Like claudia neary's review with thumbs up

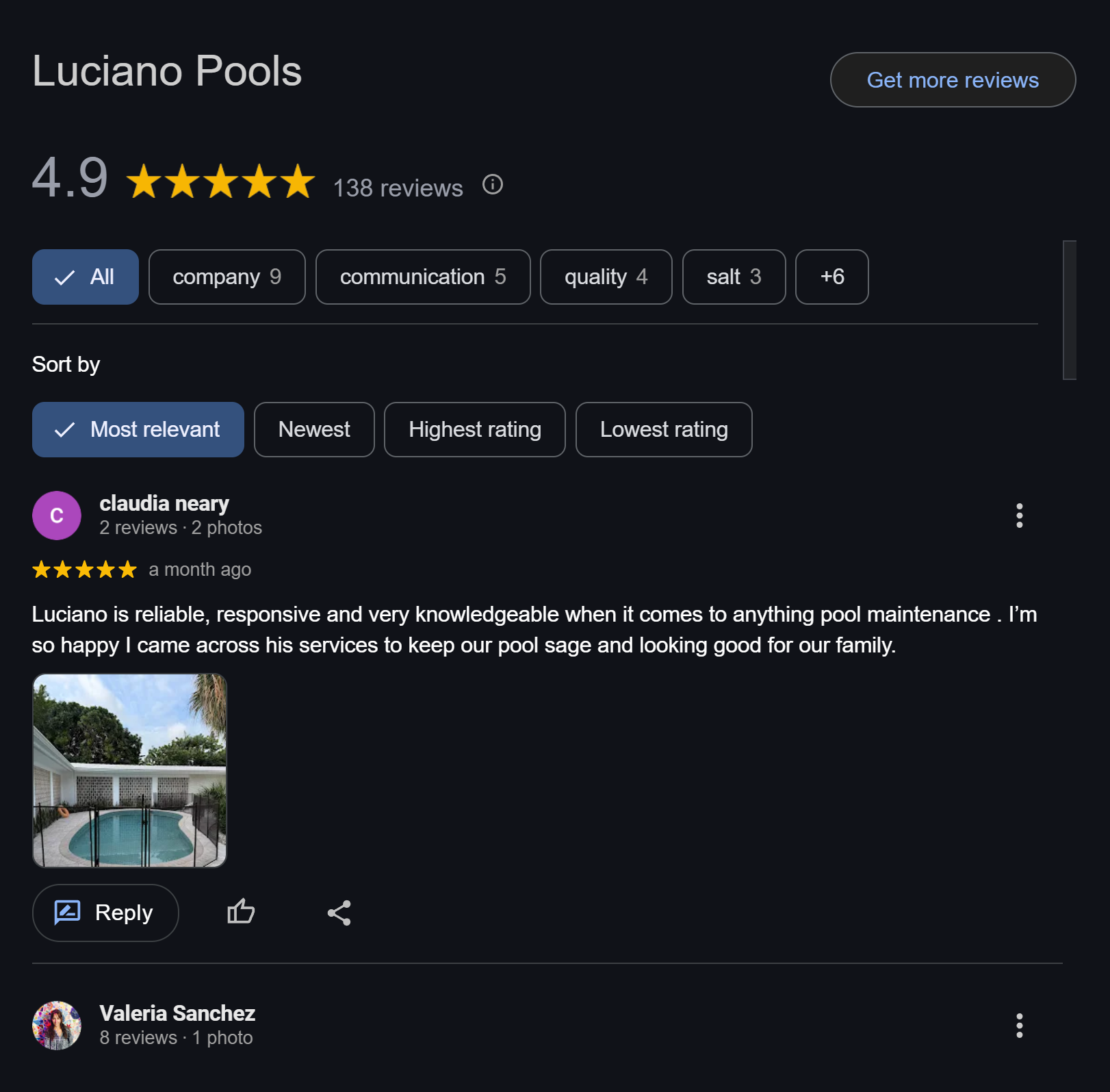point(241,912)
